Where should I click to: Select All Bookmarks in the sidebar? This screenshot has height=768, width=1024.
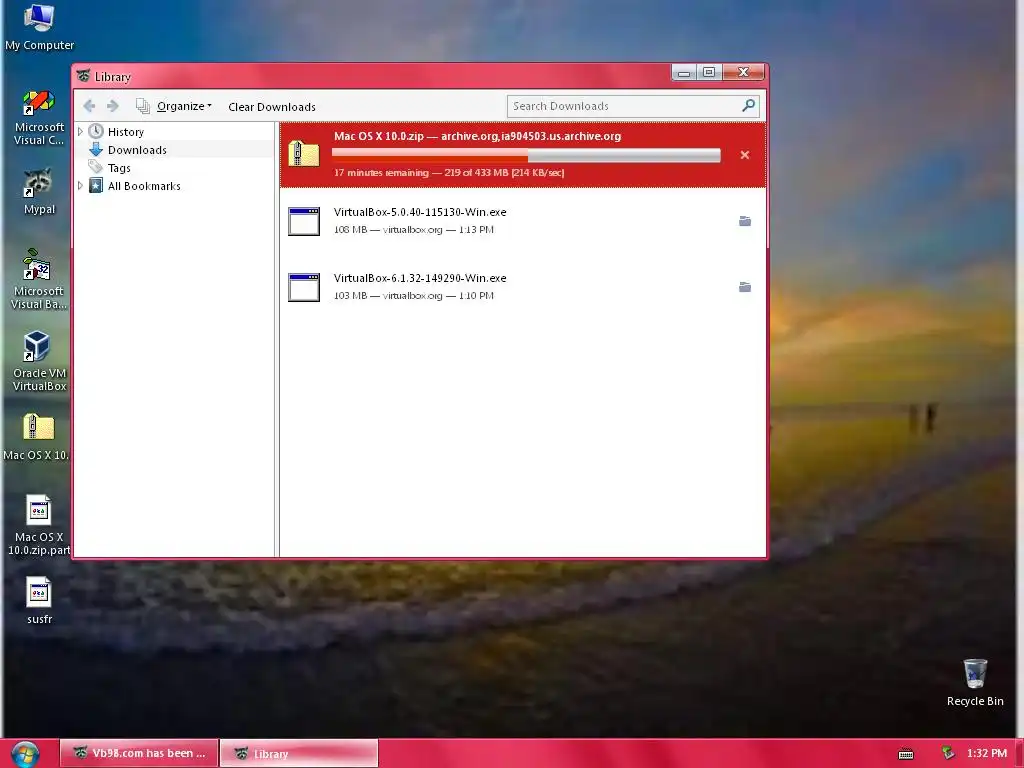point(144,186)
